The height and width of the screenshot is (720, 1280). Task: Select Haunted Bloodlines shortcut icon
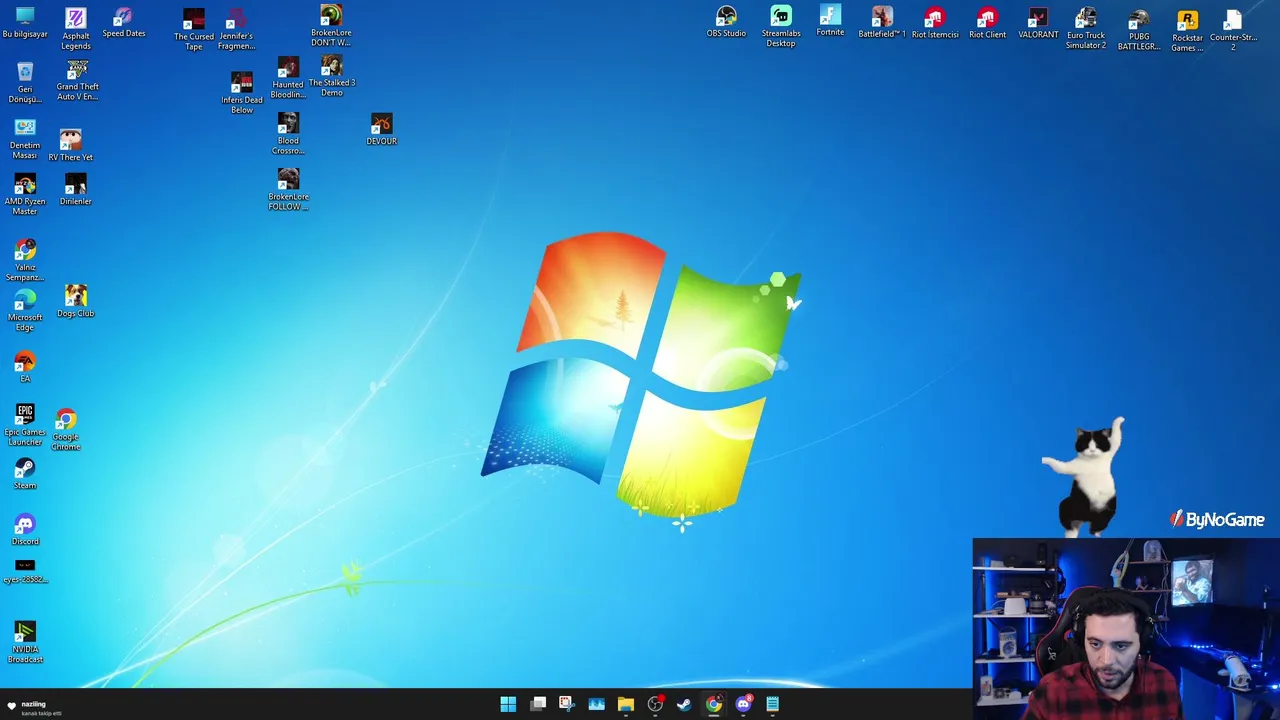(x=288, y=79)
